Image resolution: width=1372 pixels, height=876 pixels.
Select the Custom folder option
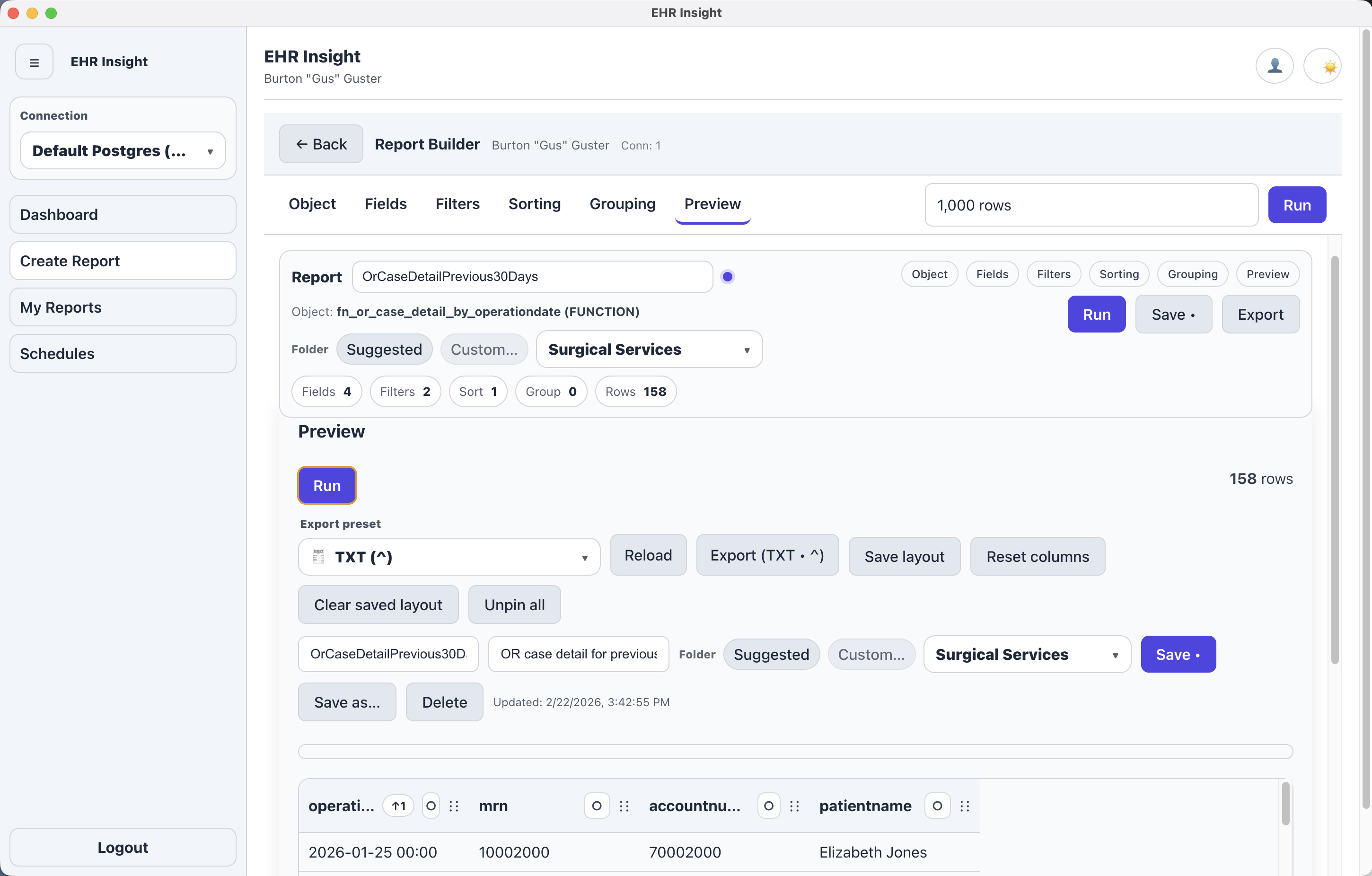(484, 349)
